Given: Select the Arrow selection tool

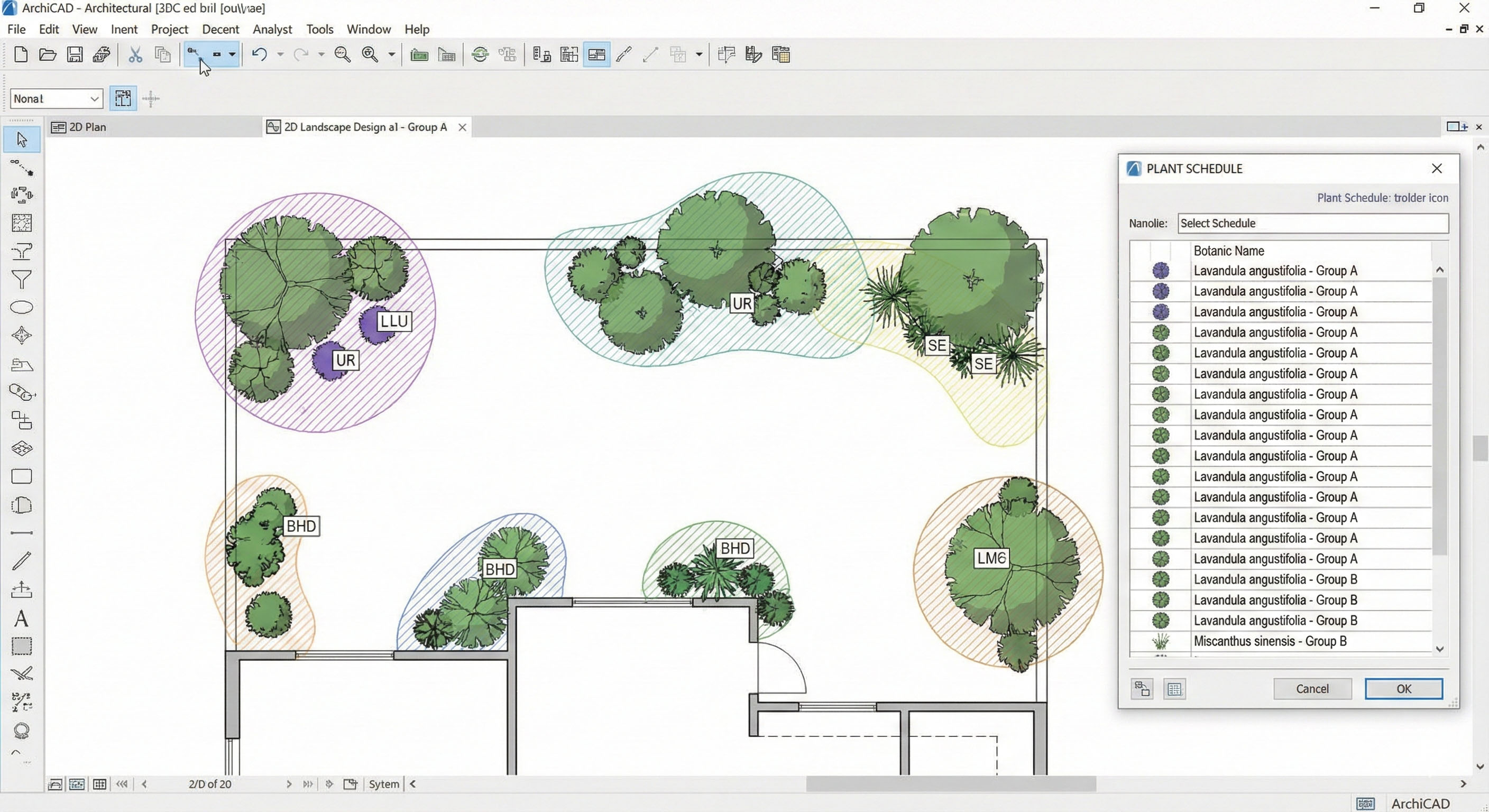Looking at the screenshot, I should tap(21, 140).
